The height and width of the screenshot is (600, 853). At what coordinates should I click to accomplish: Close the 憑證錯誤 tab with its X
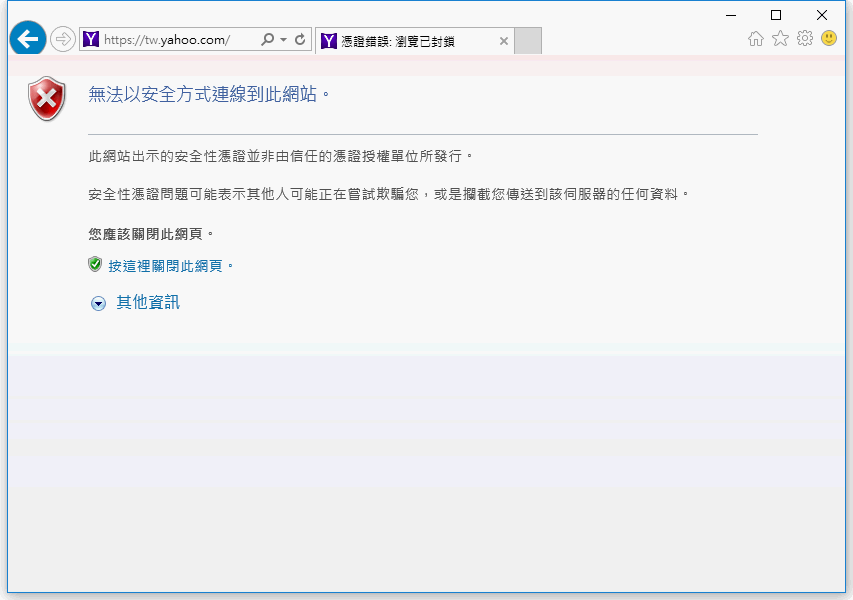[x=504, y=41]
